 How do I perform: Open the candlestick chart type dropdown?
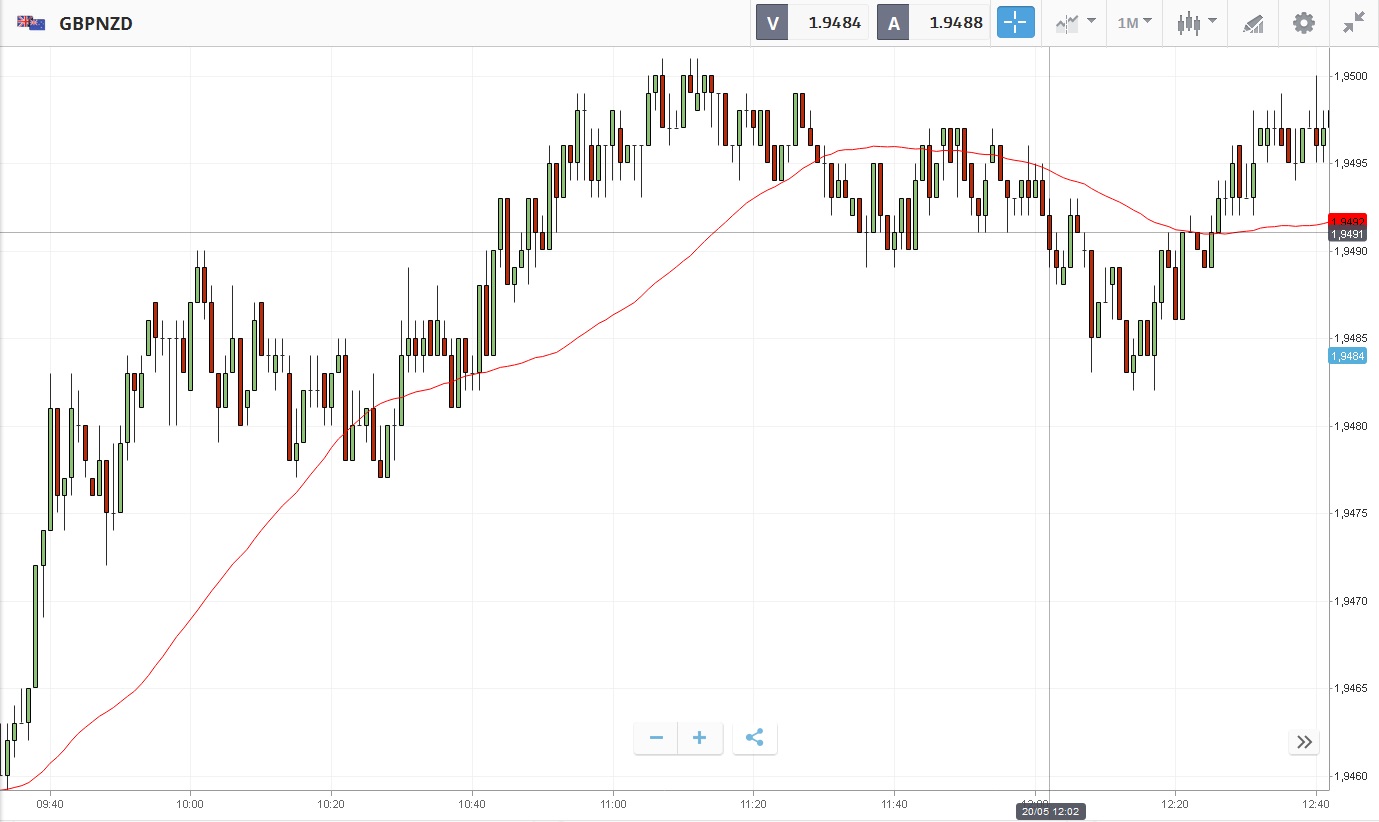point(1196,22)
